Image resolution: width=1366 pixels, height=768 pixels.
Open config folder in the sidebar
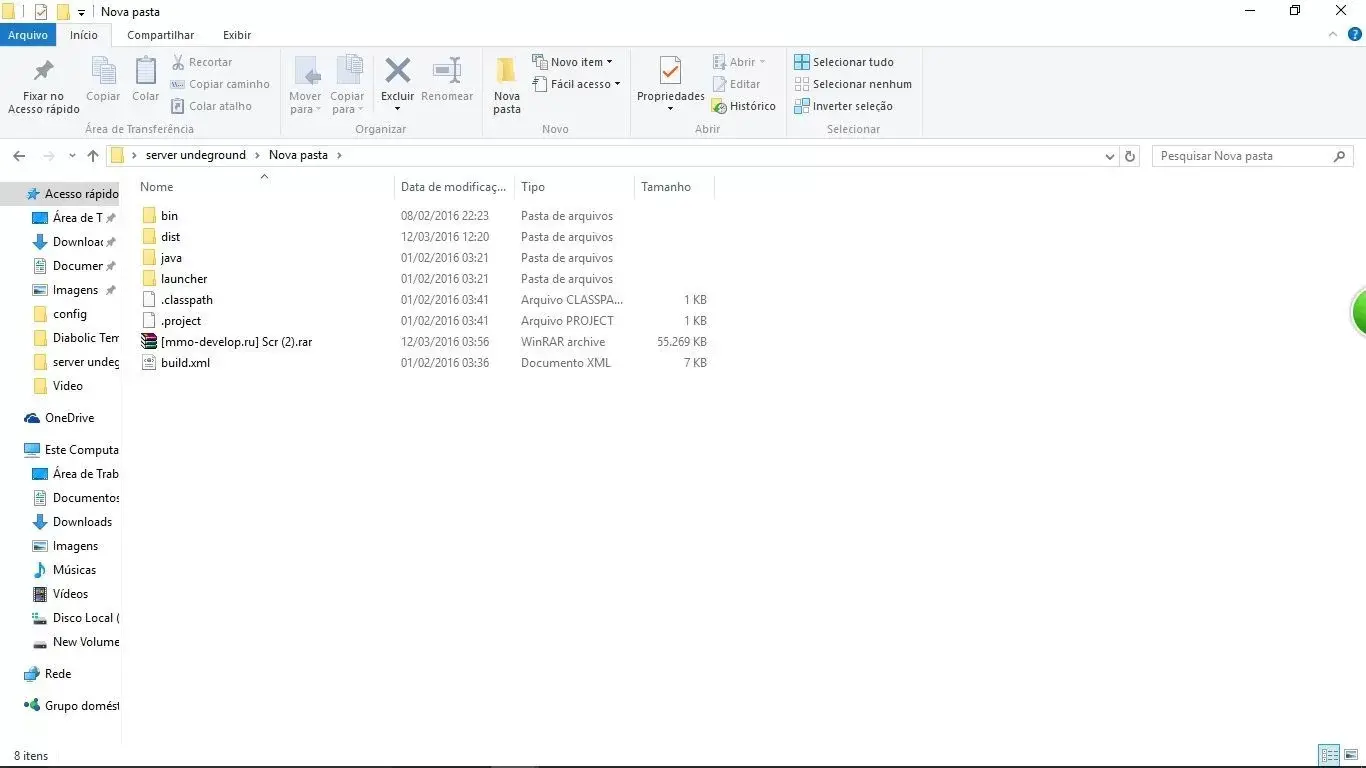(x=60, y=314)
